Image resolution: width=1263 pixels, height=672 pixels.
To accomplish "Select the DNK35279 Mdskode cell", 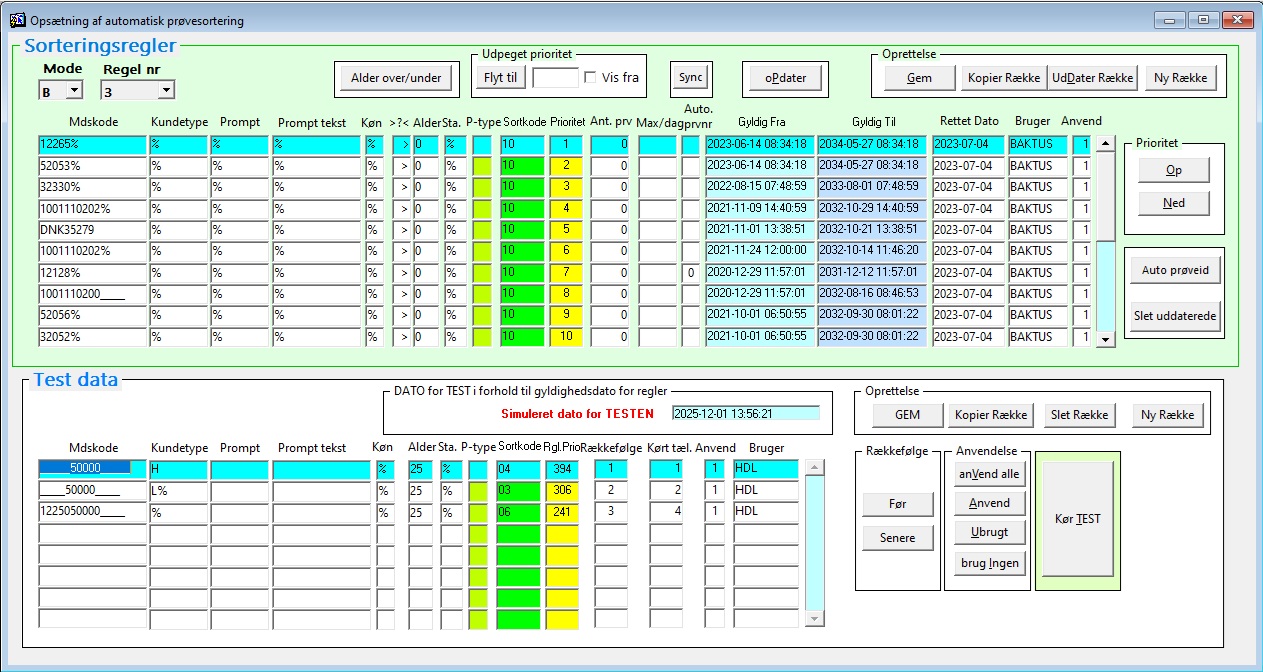I will pos(92,229).
